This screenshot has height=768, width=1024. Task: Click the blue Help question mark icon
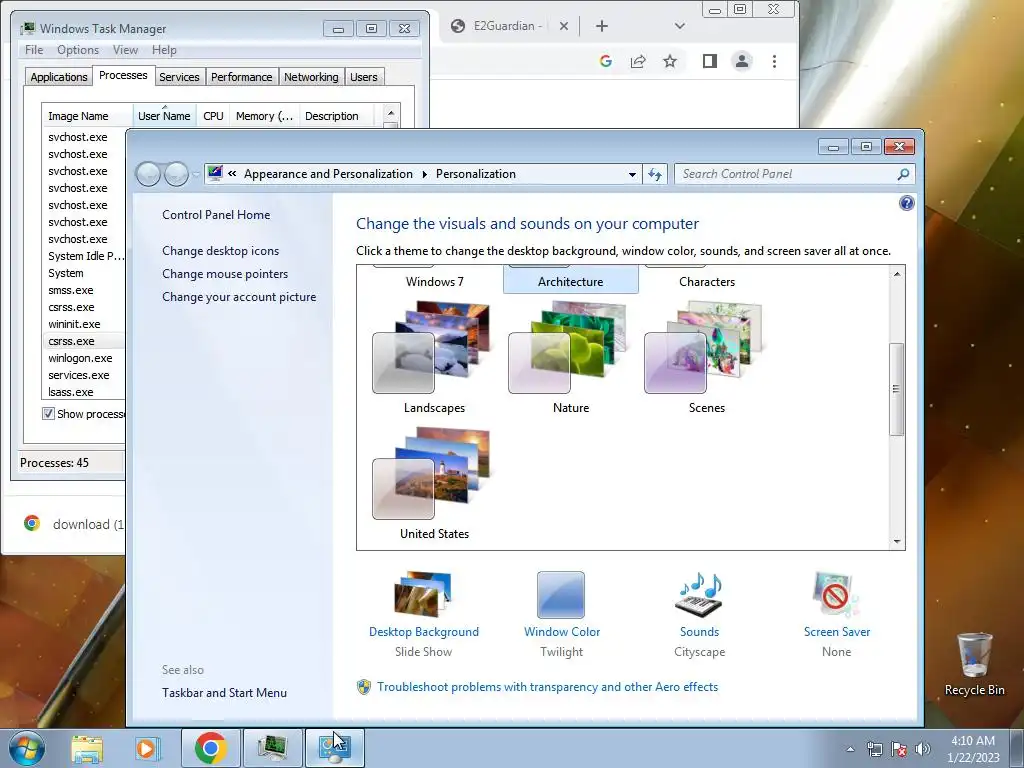pos(906,203)
